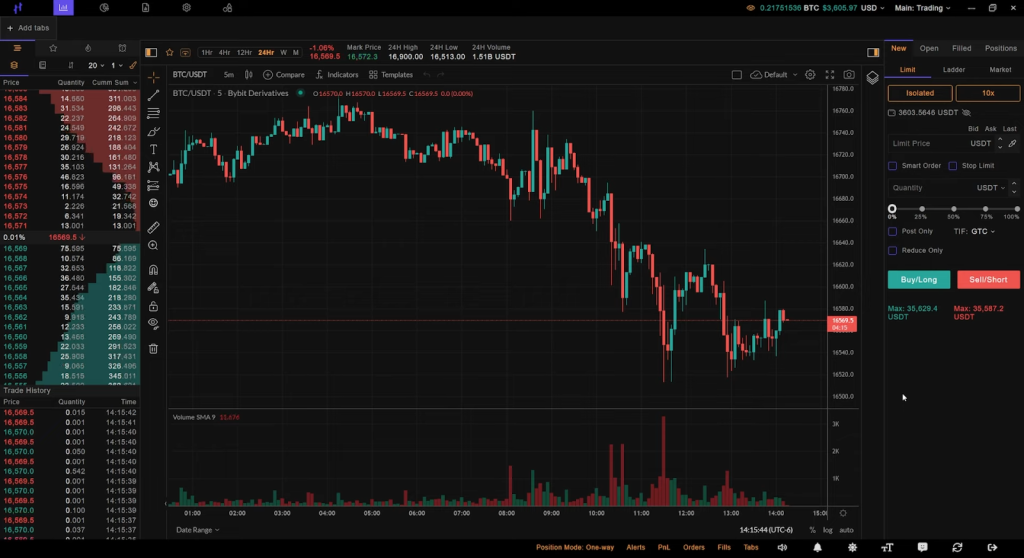Toggle hide all drawings eye tool
Screen dimensions: 1024x558
pos(153,323)
